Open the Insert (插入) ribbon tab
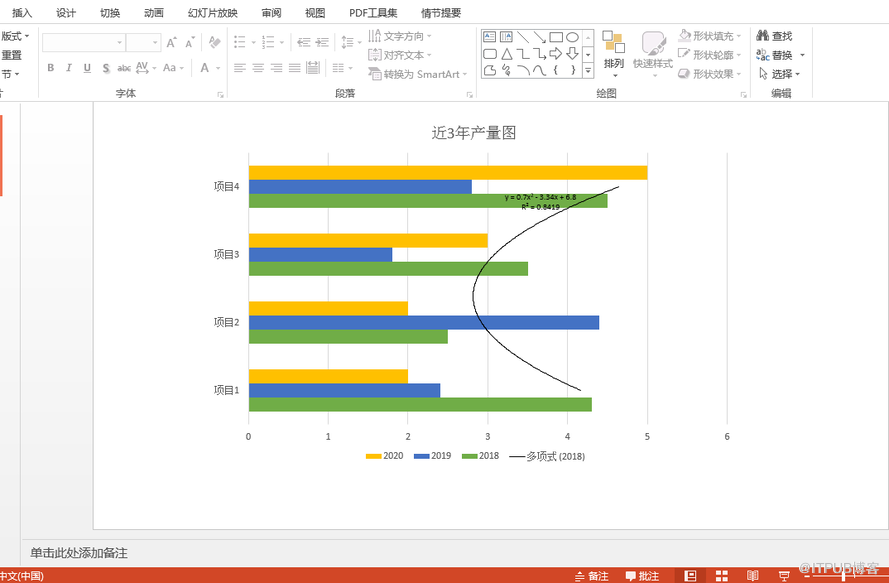 tap(22, 13)
